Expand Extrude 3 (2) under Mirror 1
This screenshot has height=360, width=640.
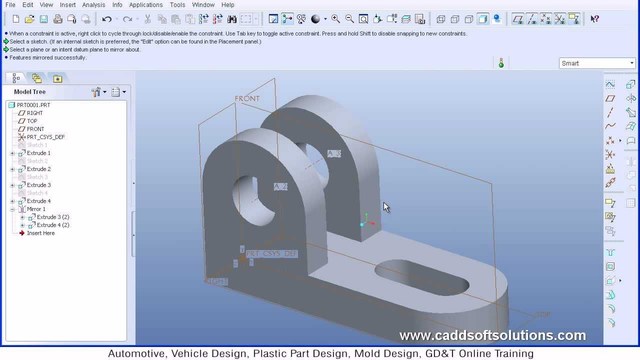pos(22,218)
